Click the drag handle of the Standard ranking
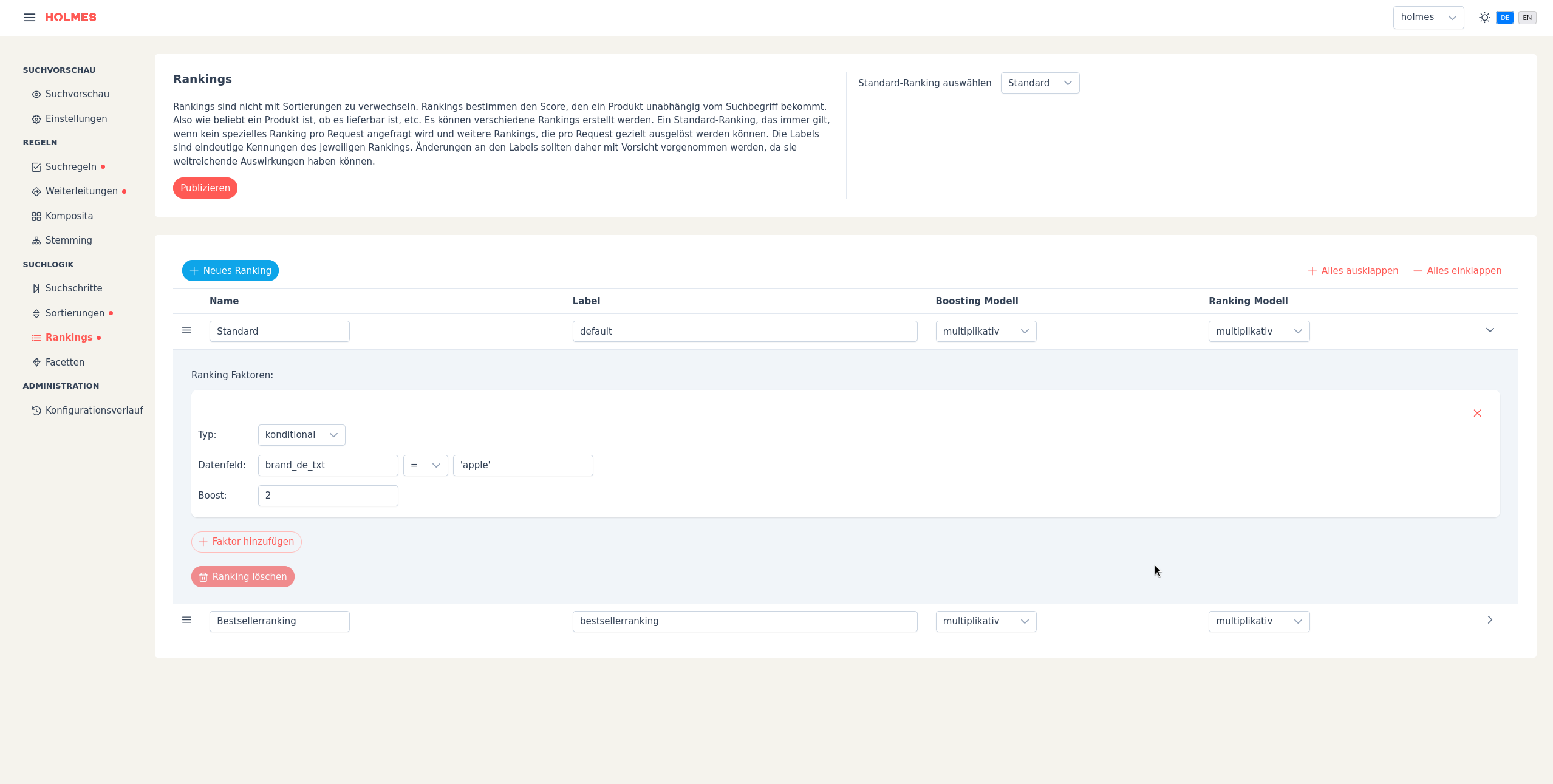 [x=186, y=330]
